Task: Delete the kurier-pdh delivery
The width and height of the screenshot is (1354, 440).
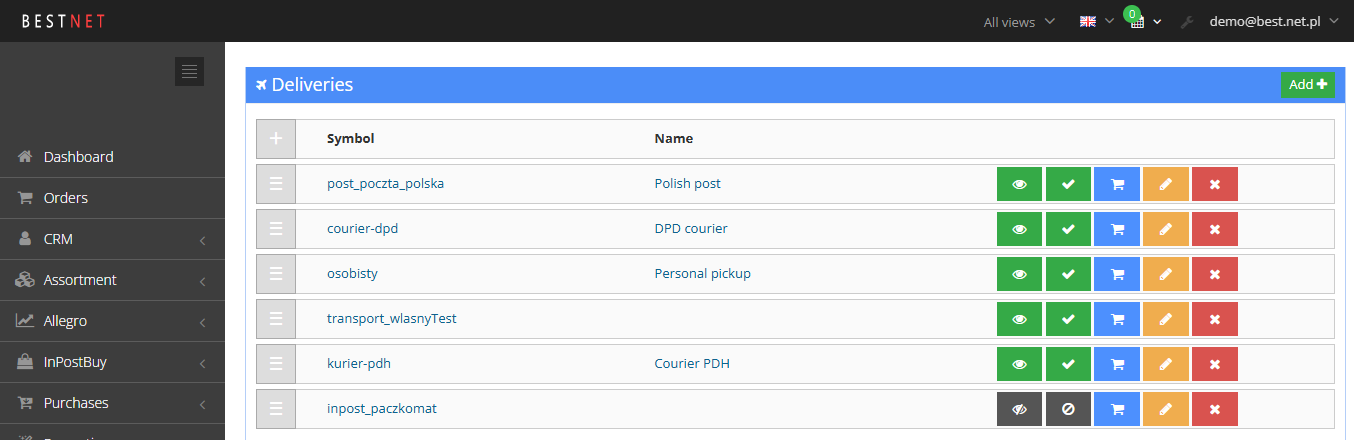Action: click(1215, 364)
